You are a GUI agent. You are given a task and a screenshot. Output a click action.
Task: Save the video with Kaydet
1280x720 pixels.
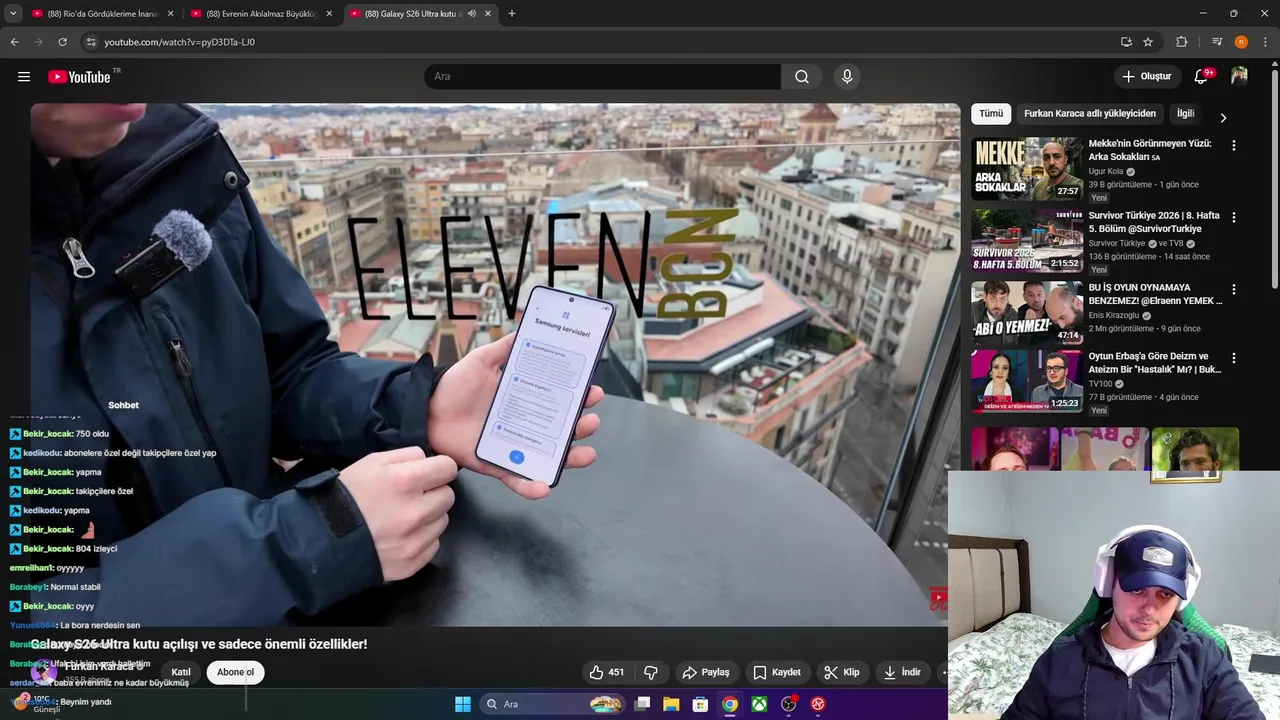[777, 672]
